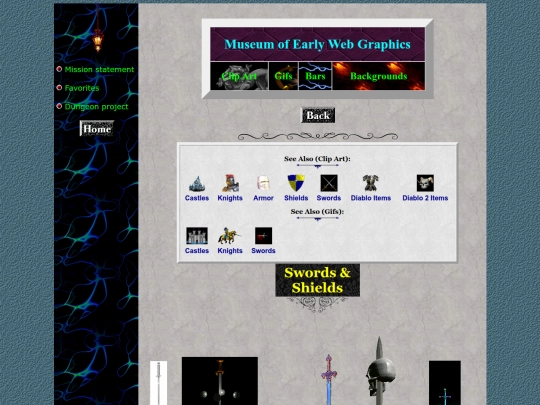540x405 pixels.
Task: Click the Knights clip art icon
Action: [230, 183]
